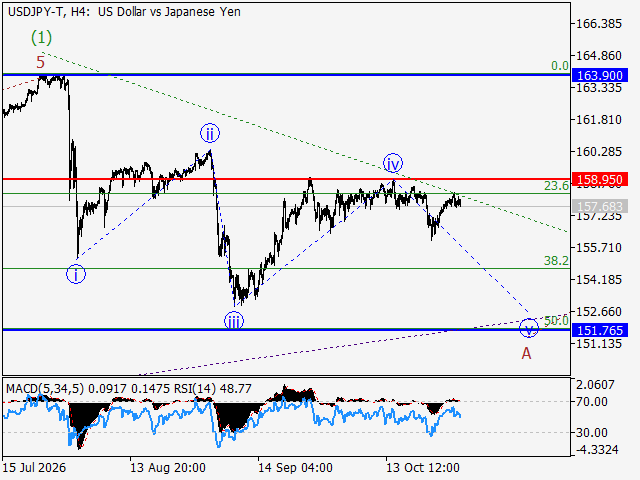
Task: Select the 0.0 Fibonacci level label
Action: 560,66
